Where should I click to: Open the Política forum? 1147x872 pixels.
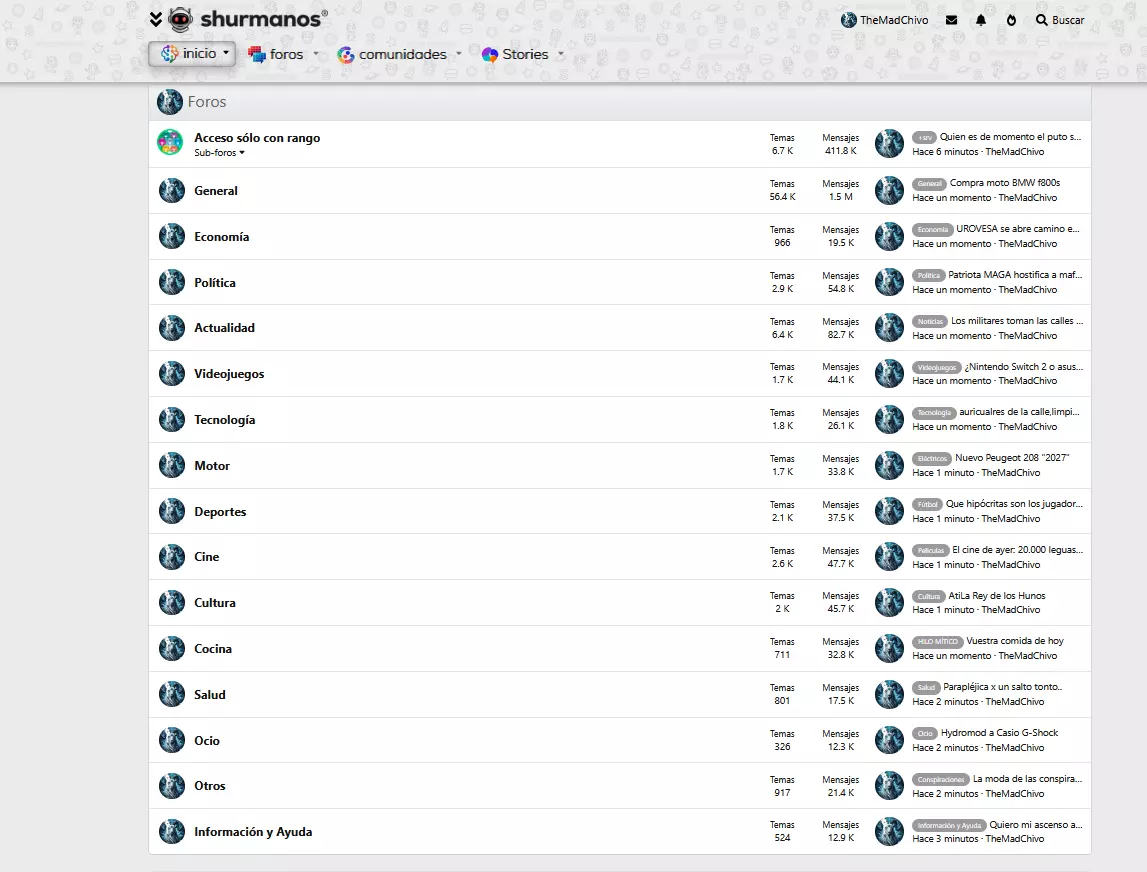click(x=214, y=283)
